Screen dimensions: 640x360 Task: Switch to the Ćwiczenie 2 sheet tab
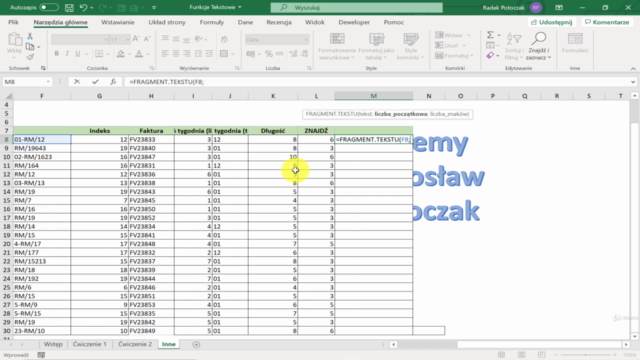[x=135, y=344]
